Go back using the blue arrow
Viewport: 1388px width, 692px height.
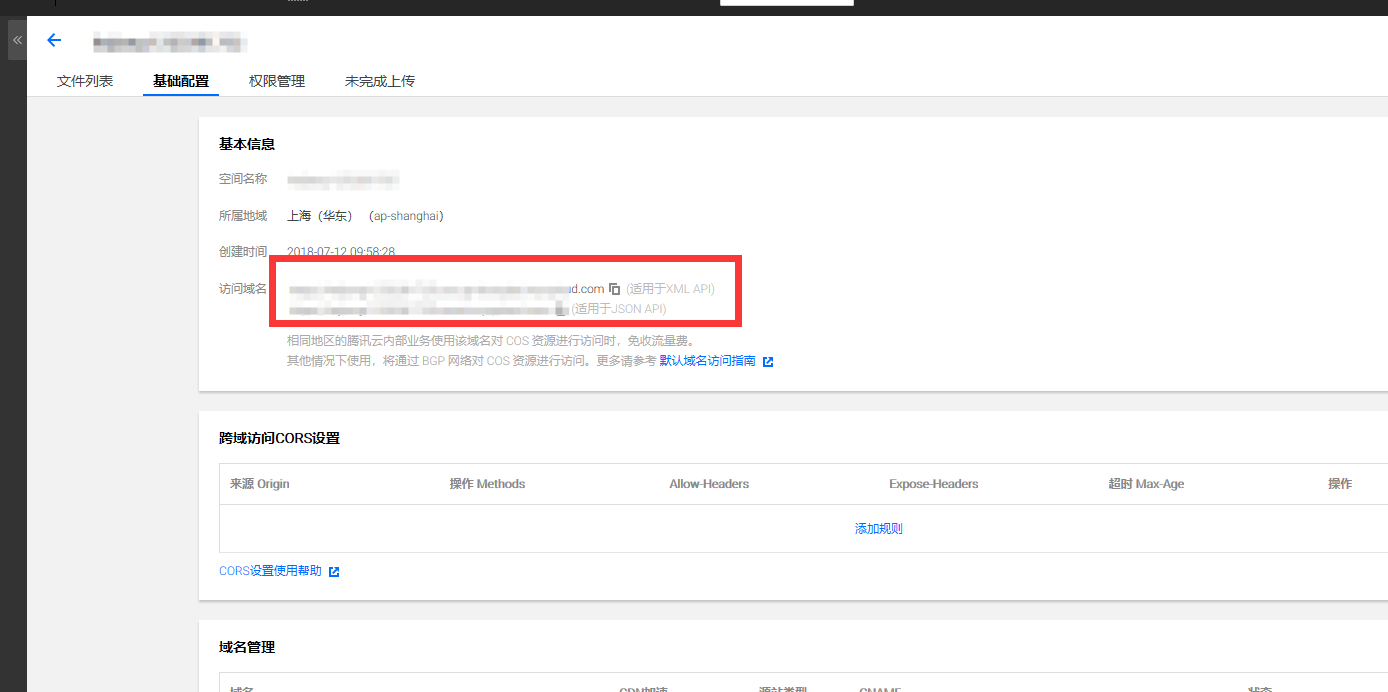(x=54, y=40)
